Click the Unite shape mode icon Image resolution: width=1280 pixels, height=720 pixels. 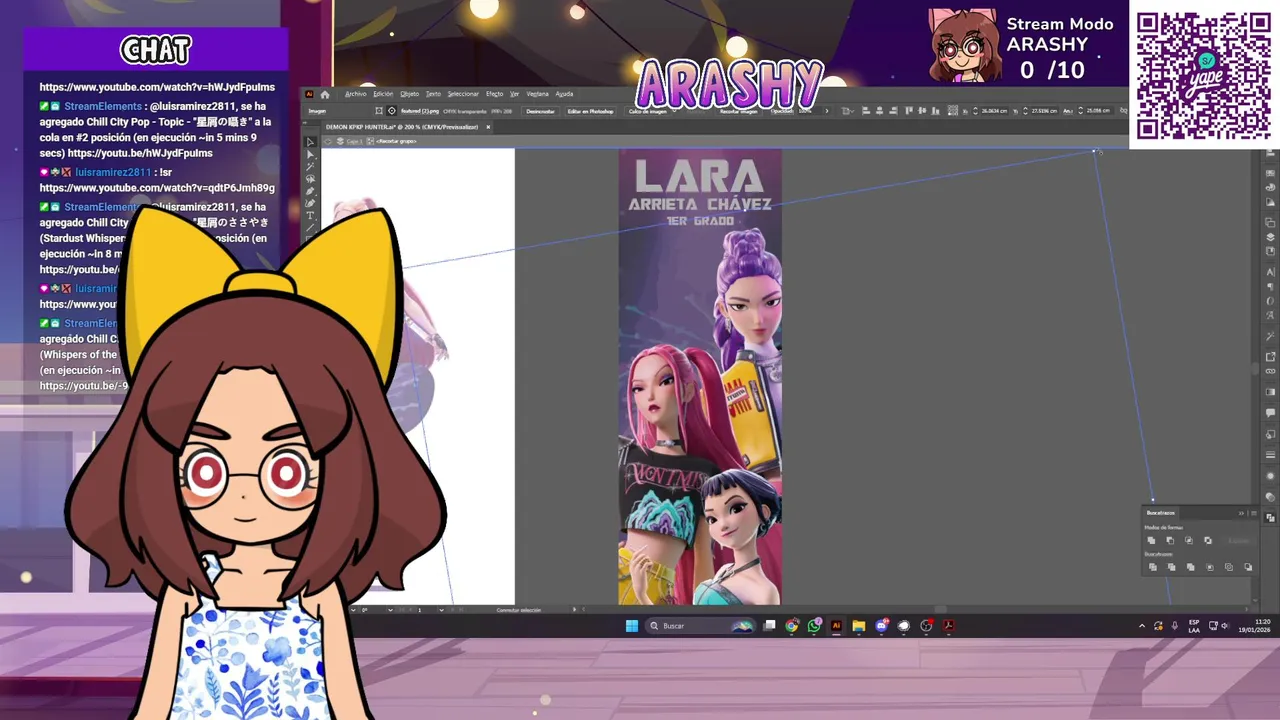[x=1151, y=540]
